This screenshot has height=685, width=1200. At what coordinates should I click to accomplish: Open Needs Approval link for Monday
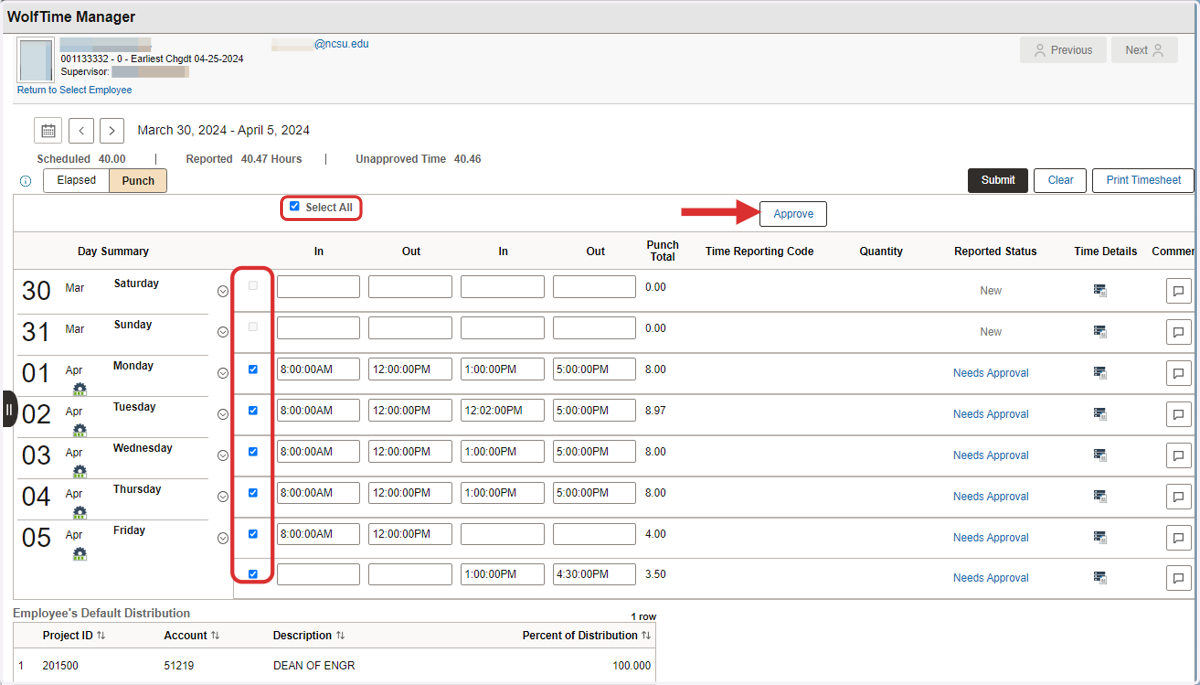[x=991, y=373]
